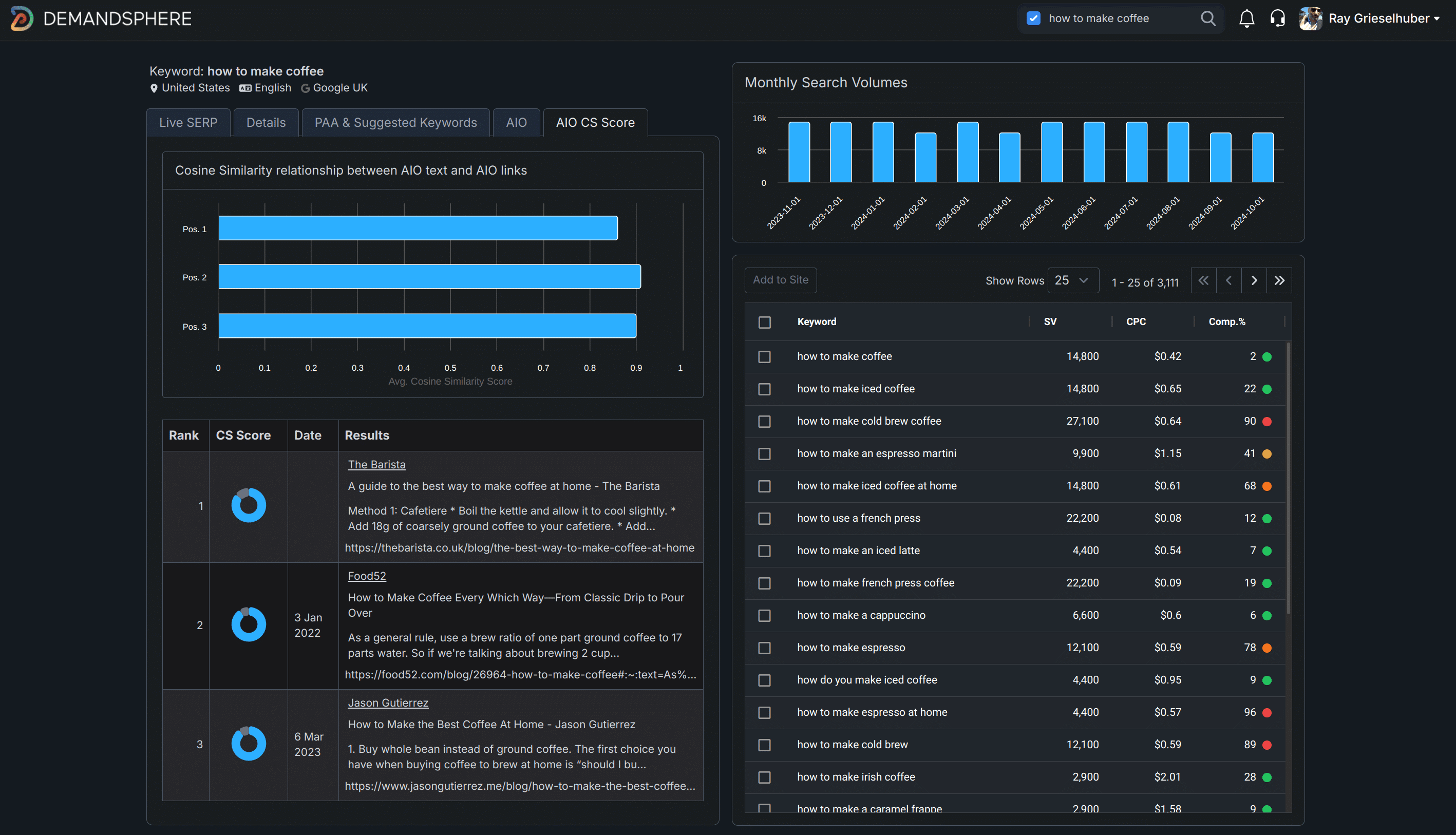Open the headset support icon
The width and height of the screenshot is (1456, 835).
click(x=1277, y=18)
